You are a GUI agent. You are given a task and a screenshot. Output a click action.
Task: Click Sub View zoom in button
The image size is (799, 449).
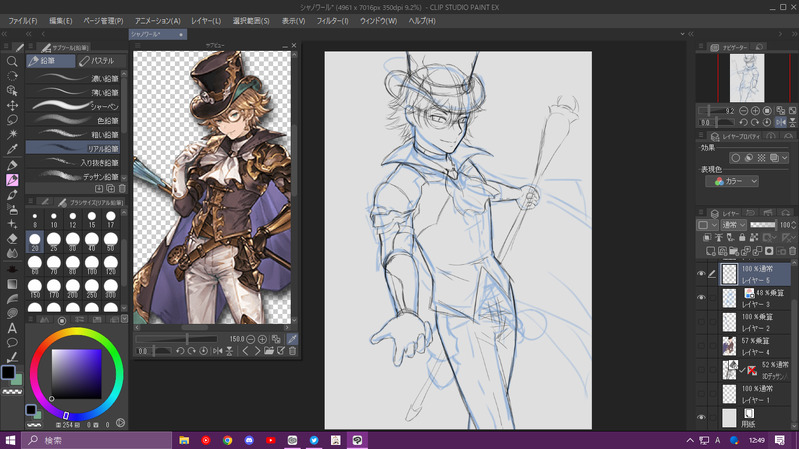tap(262, 339)
